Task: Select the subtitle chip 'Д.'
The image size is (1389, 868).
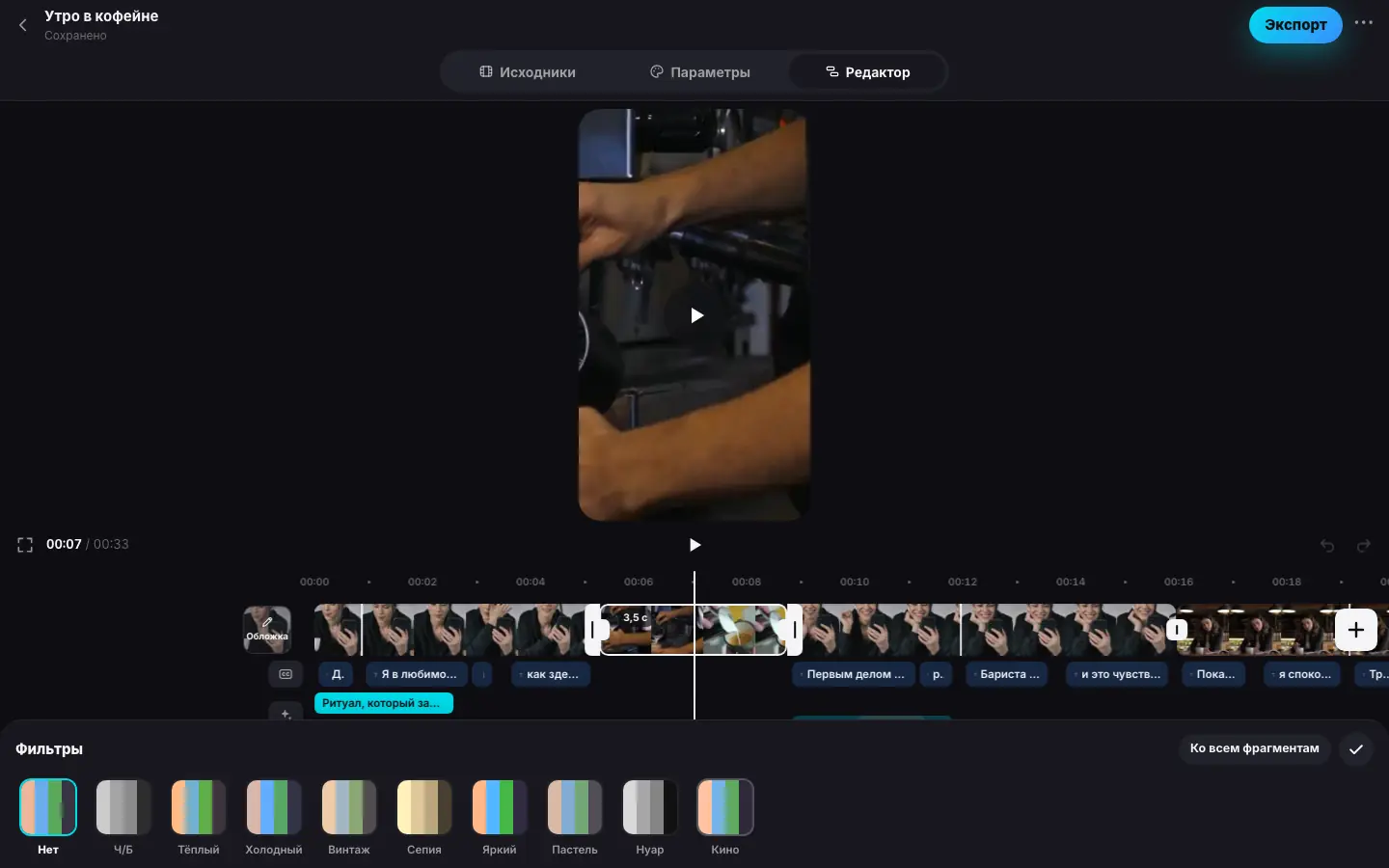Action: click(x=337, y=674)
